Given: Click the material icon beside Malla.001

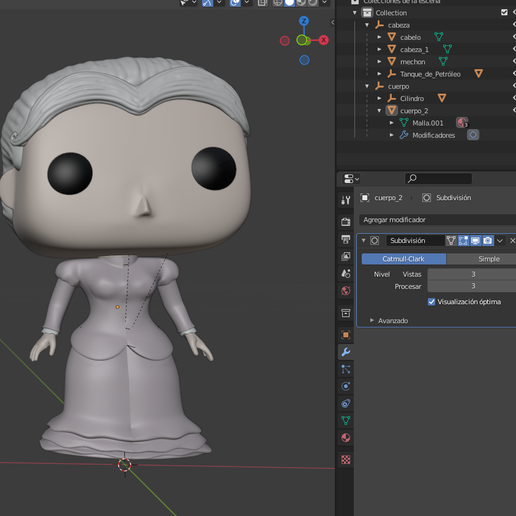Looking at the screenshot, I should click(462, 123).
